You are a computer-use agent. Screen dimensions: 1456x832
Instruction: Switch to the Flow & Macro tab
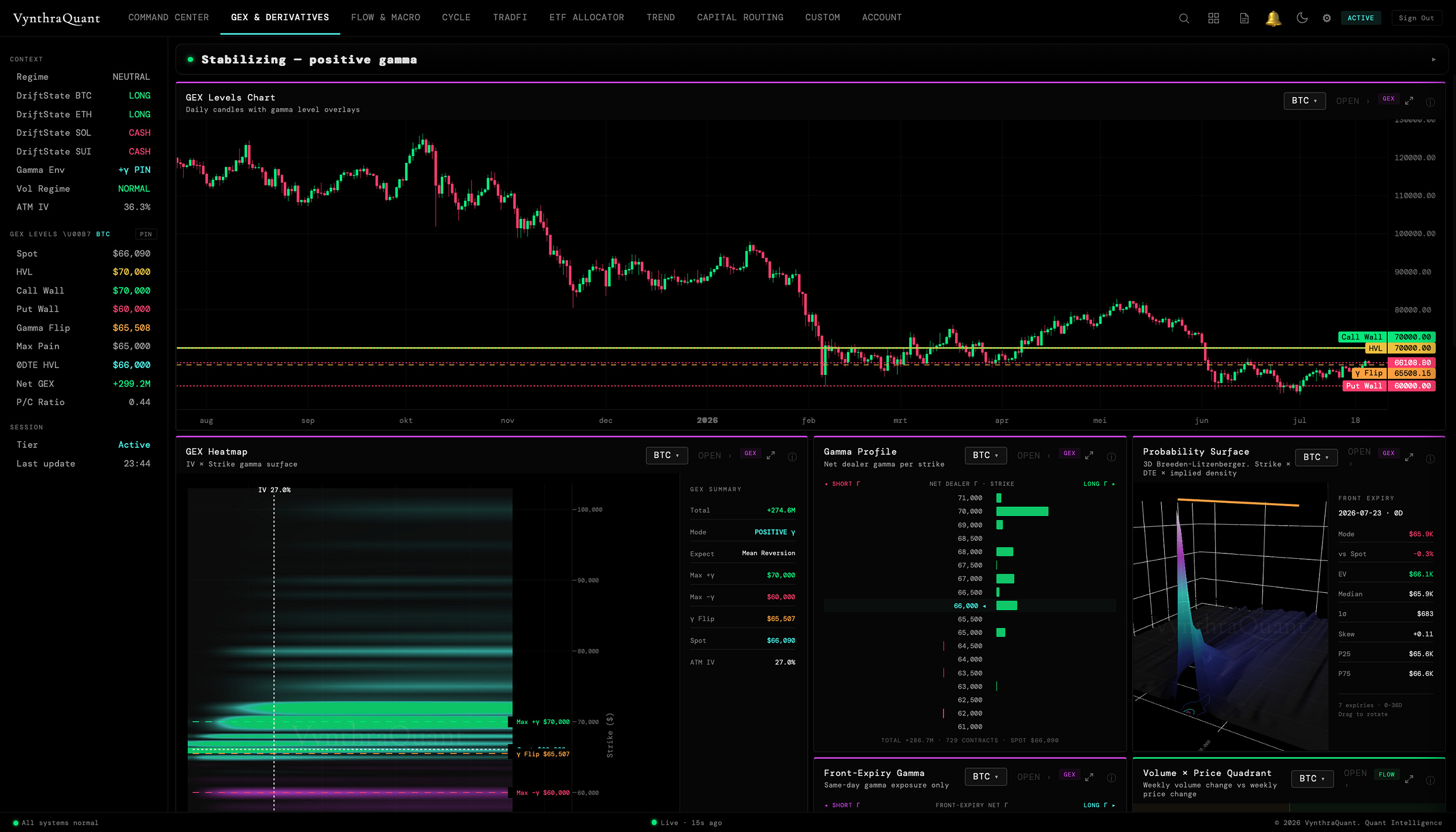pyautogui.click(x=385, y=17)
